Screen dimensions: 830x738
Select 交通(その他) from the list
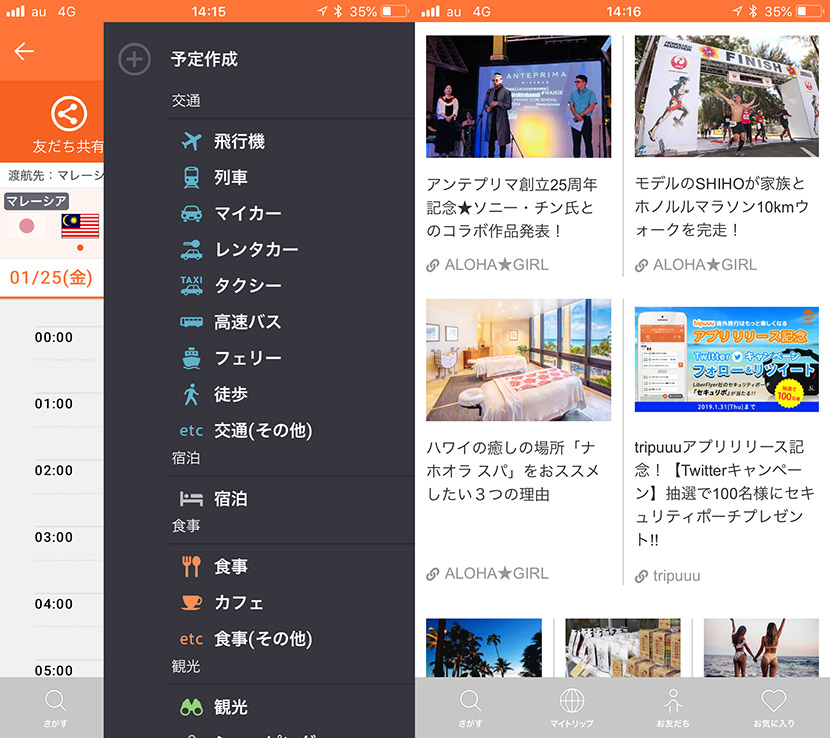pyautogui.click(x=263, y=431)
